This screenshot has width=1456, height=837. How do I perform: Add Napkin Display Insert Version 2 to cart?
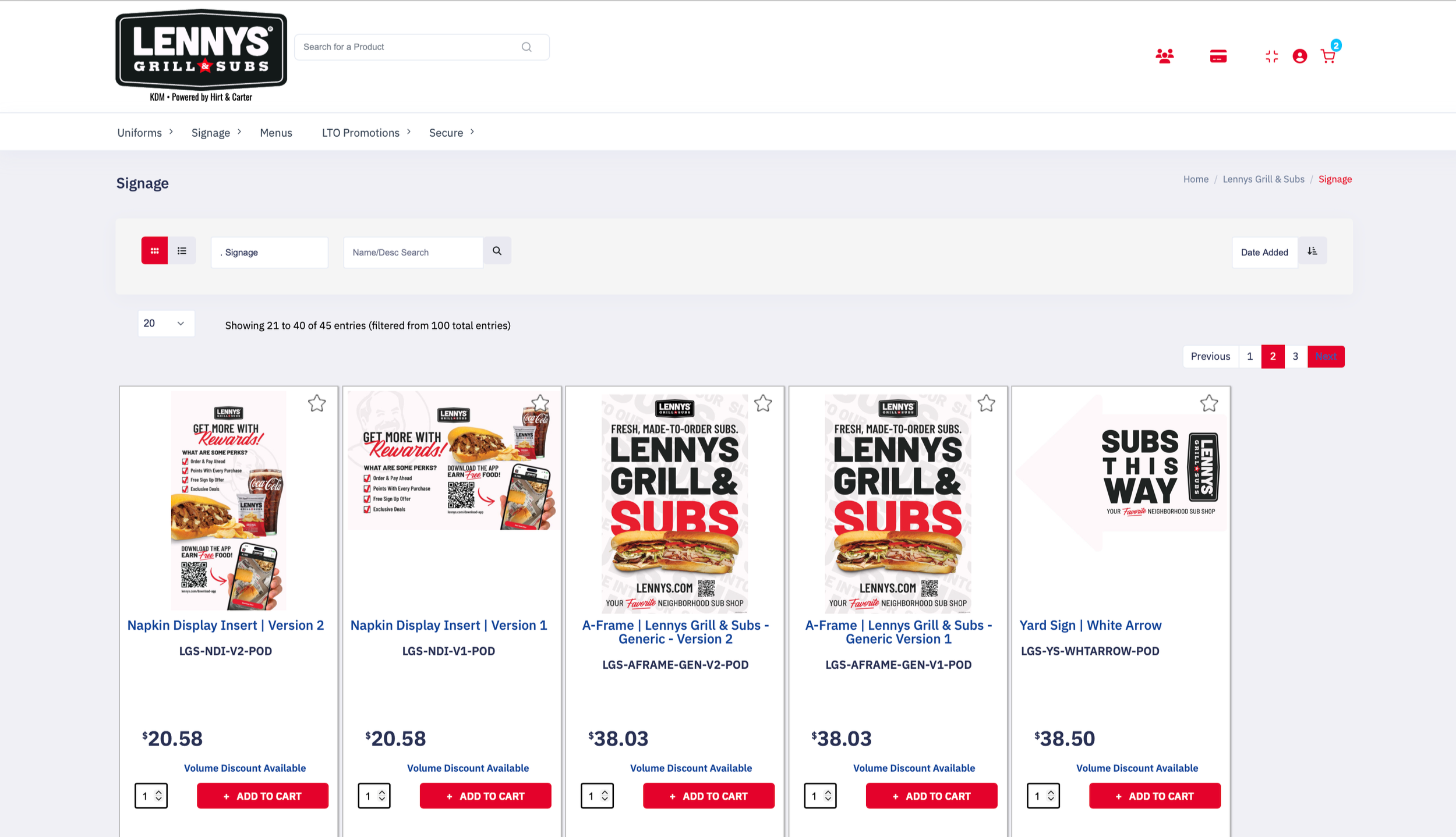point(263,796)
